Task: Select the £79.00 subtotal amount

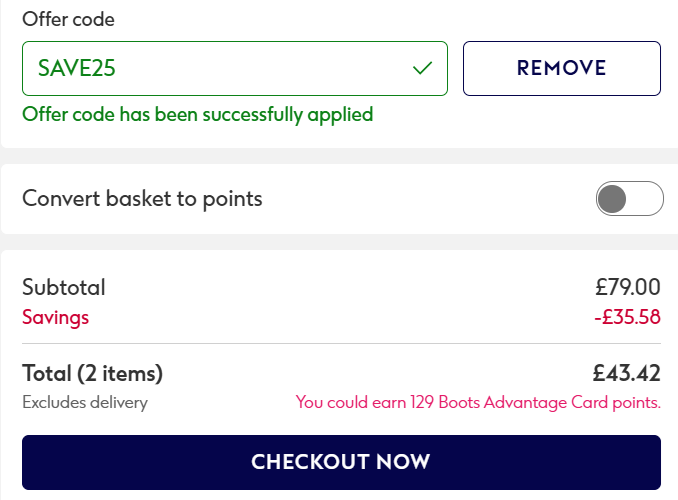Action: click(627, 288)
